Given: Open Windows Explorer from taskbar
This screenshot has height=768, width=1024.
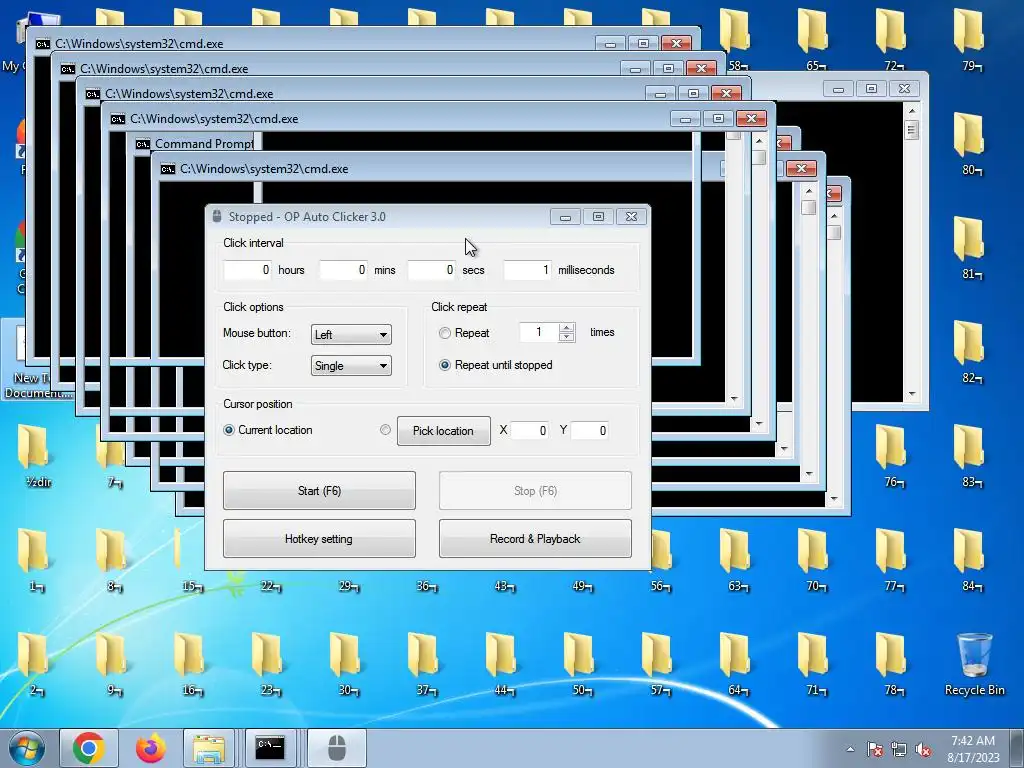Looking at the screenshot, I should click(208, 748).
